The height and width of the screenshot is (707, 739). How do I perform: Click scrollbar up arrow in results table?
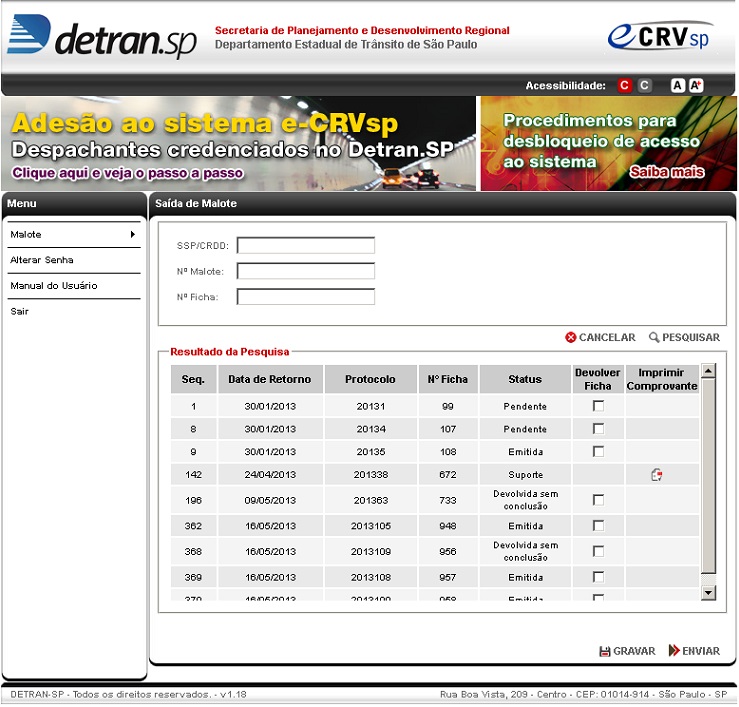tap(708, 371)
